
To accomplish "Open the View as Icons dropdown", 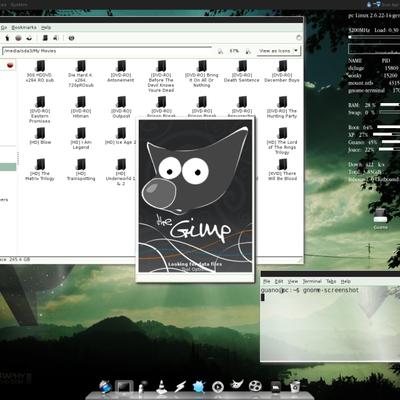I will (279, 51).
